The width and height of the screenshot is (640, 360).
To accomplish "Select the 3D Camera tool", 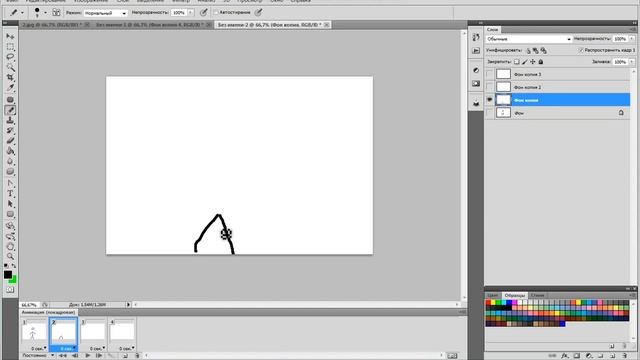I will coord(10,236).
